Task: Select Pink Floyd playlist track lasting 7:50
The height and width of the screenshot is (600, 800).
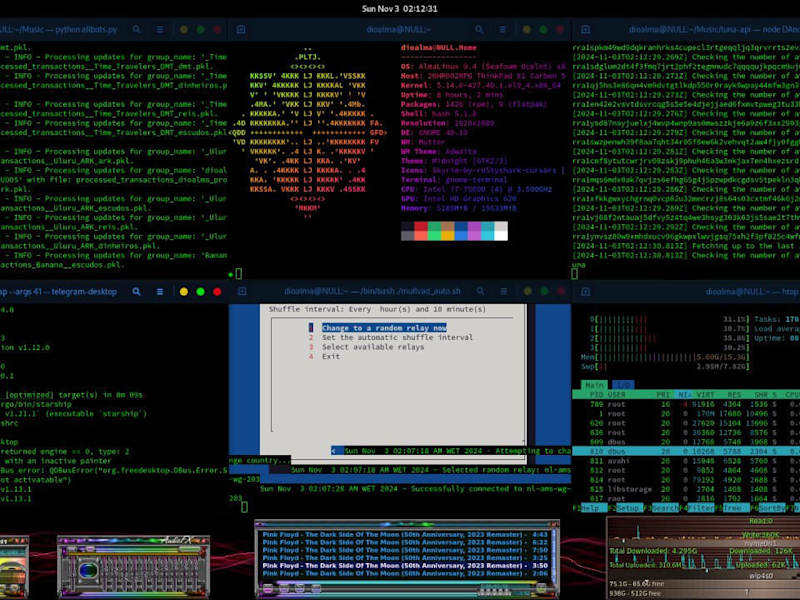Action: click(405, 550)
